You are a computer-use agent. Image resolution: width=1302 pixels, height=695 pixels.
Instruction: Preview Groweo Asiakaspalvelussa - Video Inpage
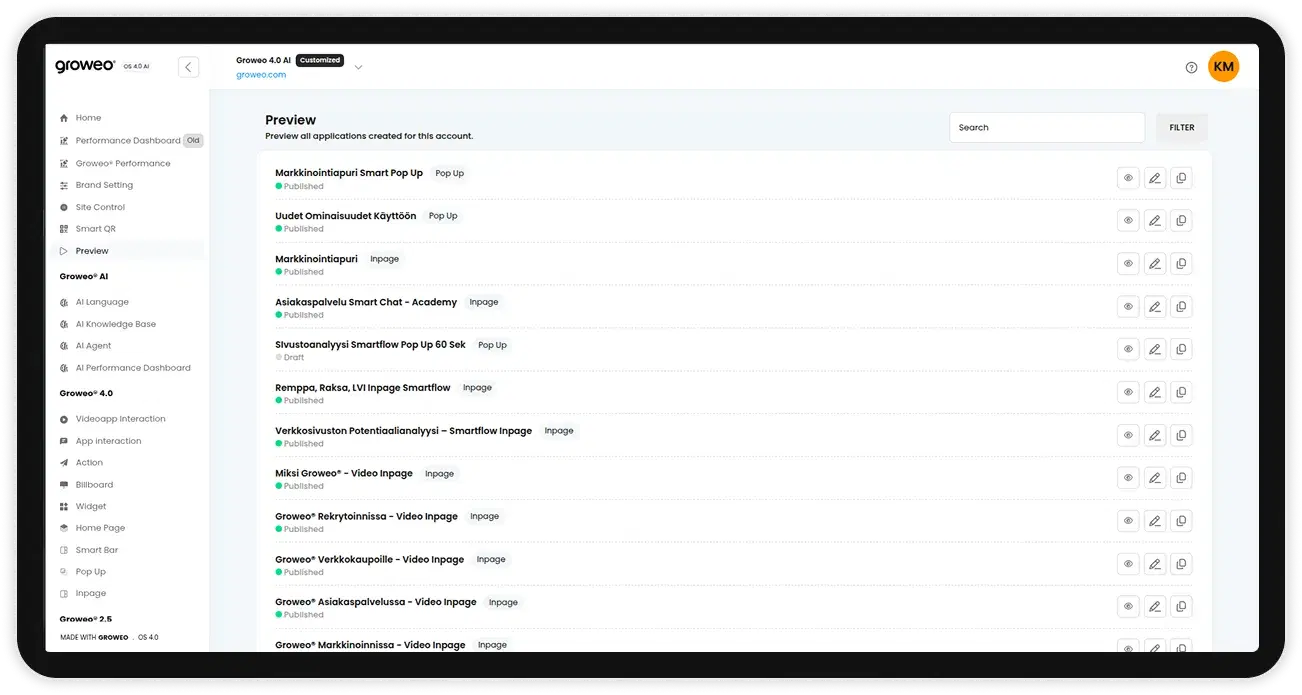1128,606
